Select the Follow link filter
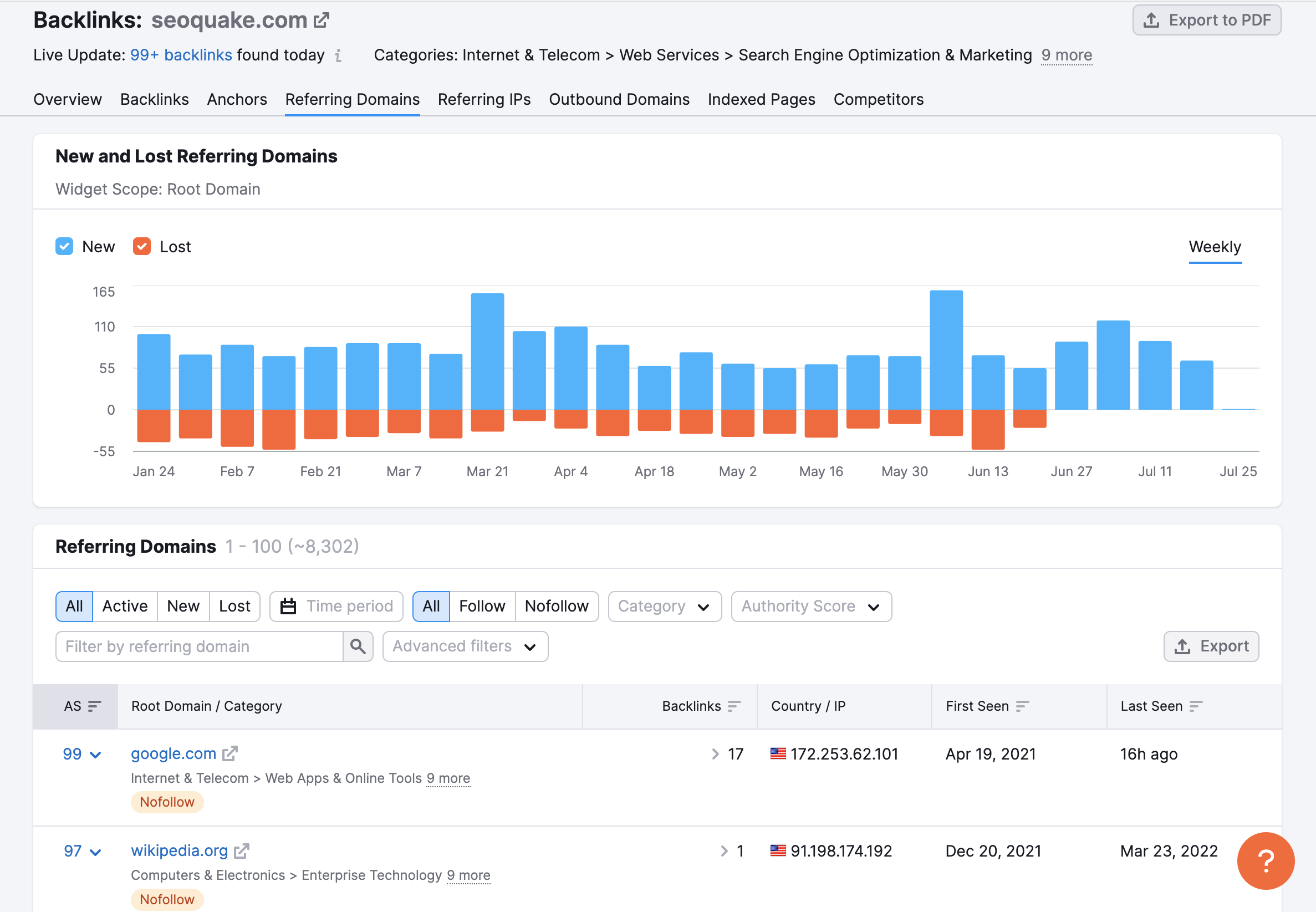Viewport: 1316px width, 912px height. pyautogui.click(x=482, y=607)
